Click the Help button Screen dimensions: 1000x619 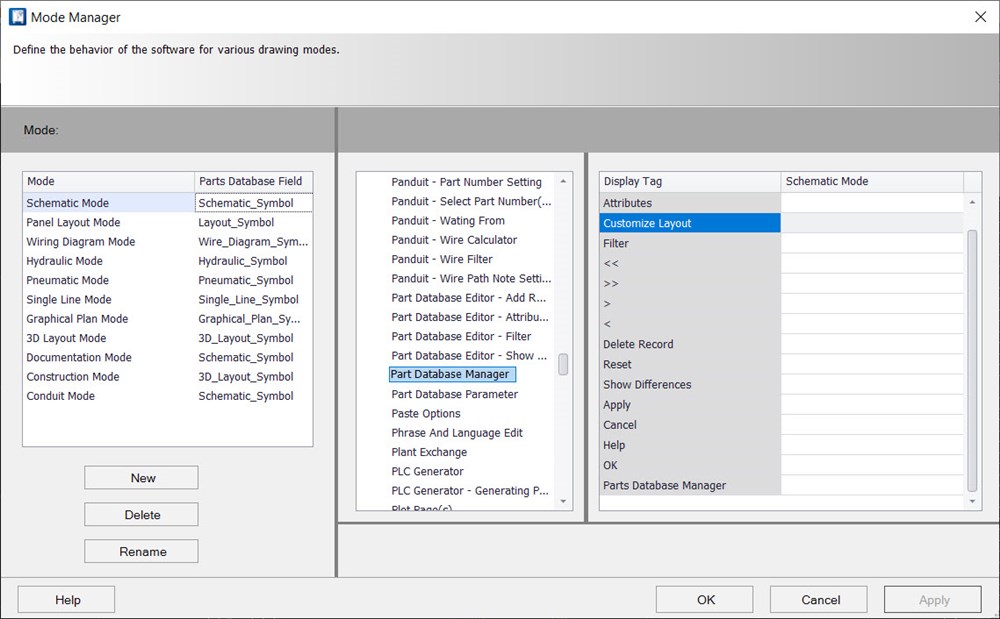click(65, 599)
